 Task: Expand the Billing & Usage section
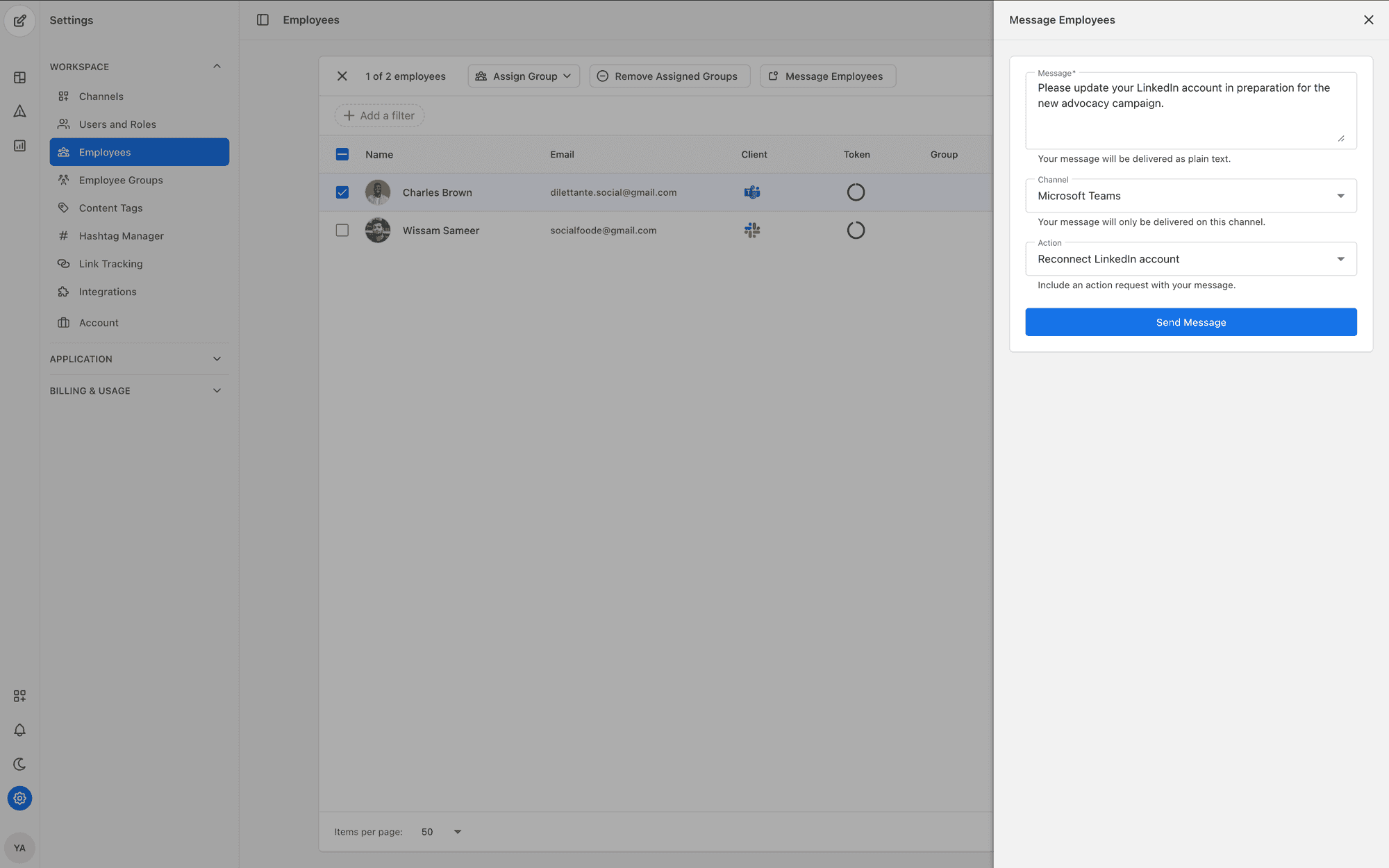136,391
